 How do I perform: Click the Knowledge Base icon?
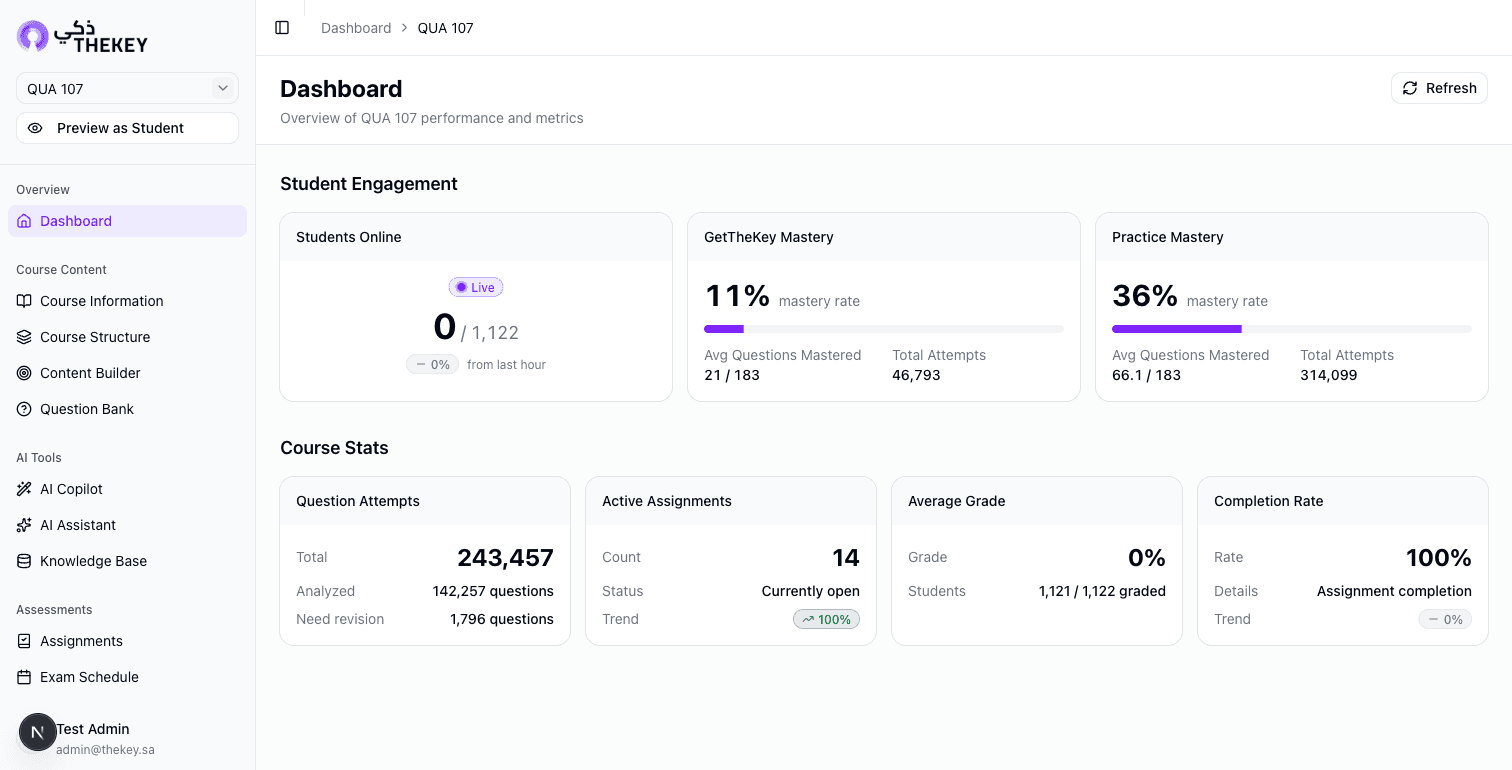(24, 561)
